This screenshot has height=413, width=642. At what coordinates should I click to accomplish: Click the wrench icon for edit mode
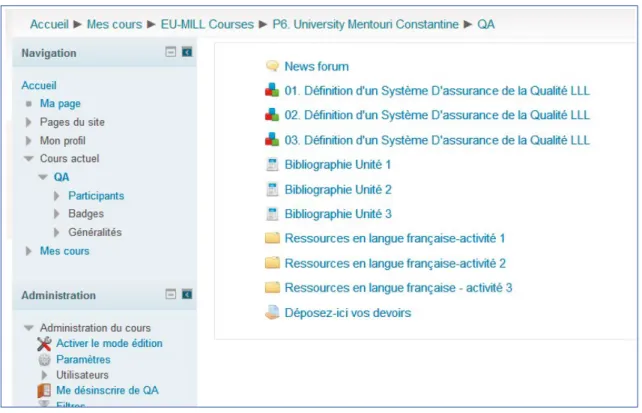click(44, 343)
